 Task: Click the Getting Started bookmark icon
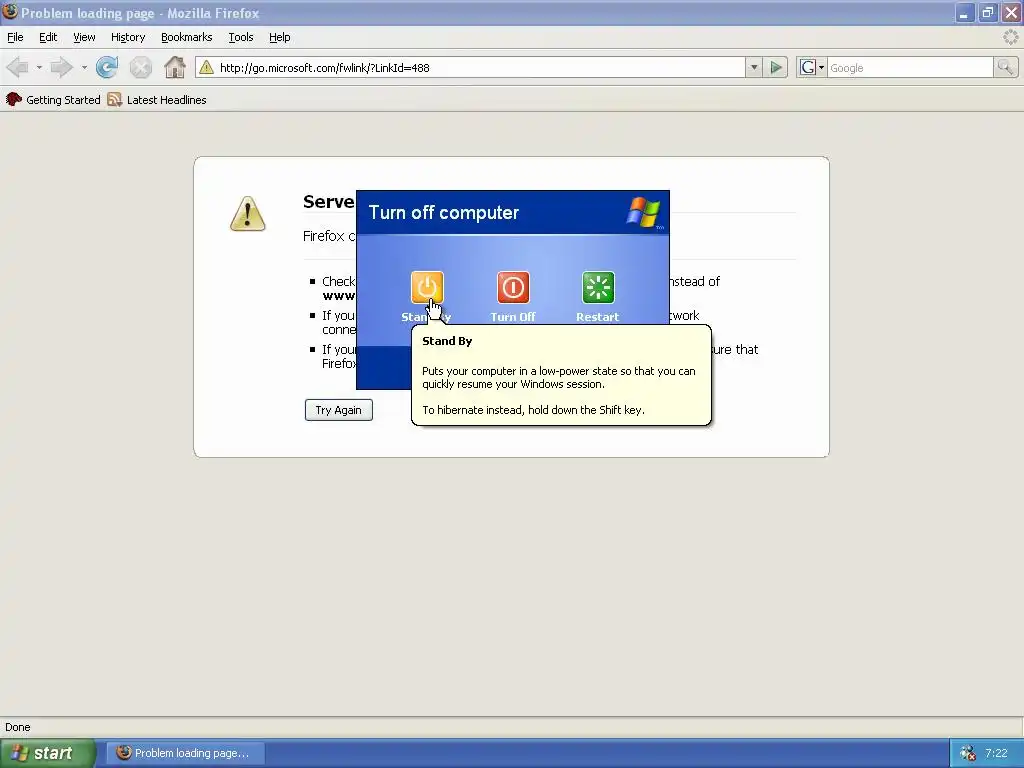[x=14, y=99]
